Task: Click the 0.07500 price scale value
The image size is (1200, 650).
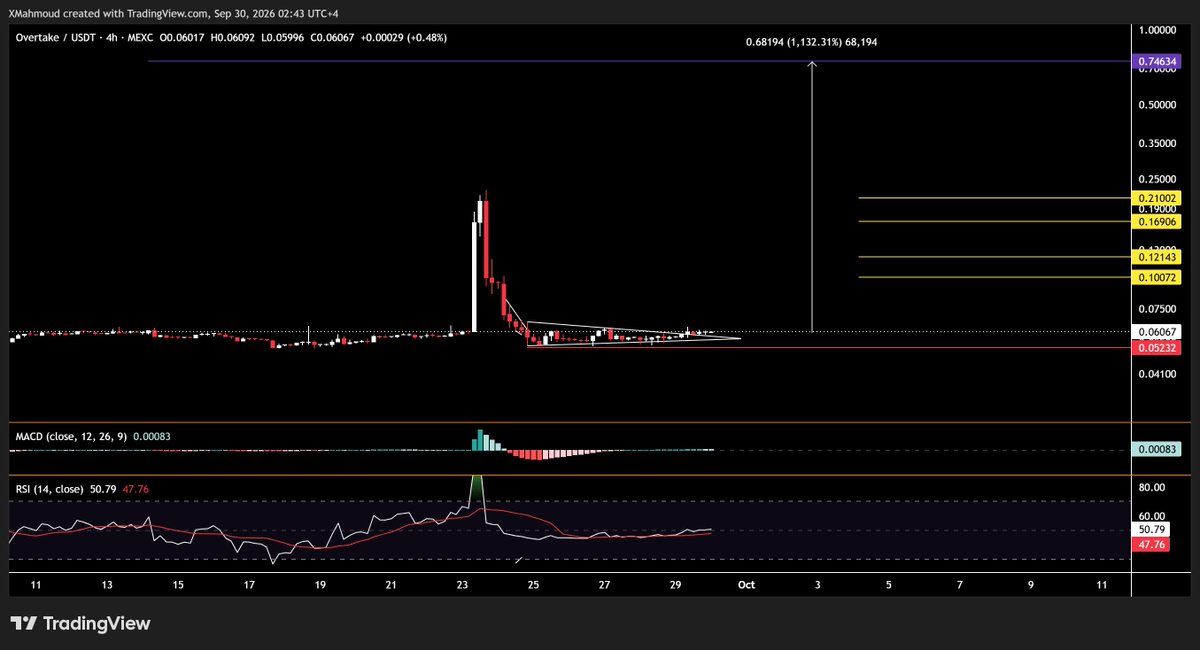Action: pyautogui.click(x=1157, y=309)
